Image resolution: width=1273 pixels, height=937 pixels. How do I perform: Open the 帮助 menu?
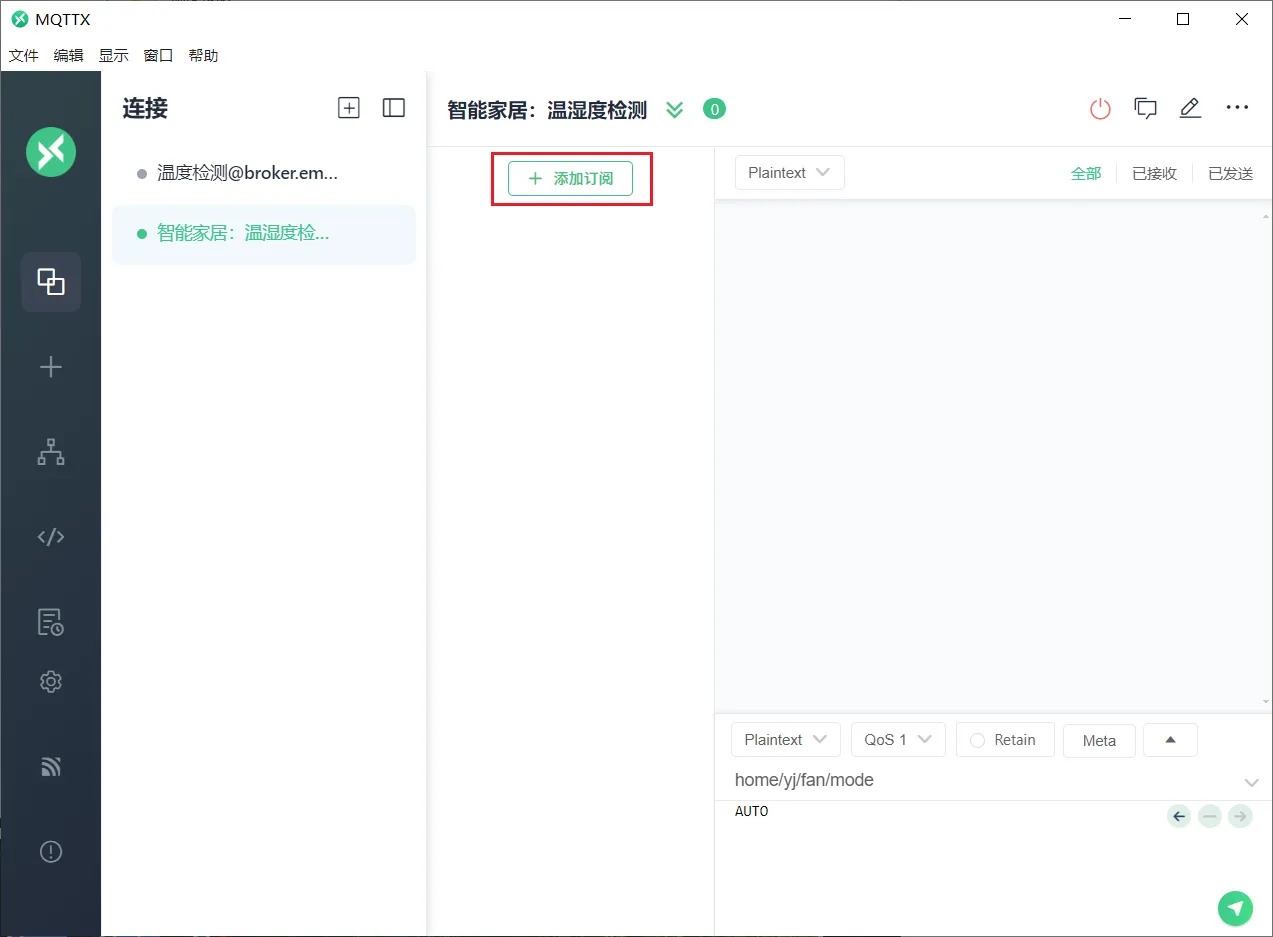(203, 55)
